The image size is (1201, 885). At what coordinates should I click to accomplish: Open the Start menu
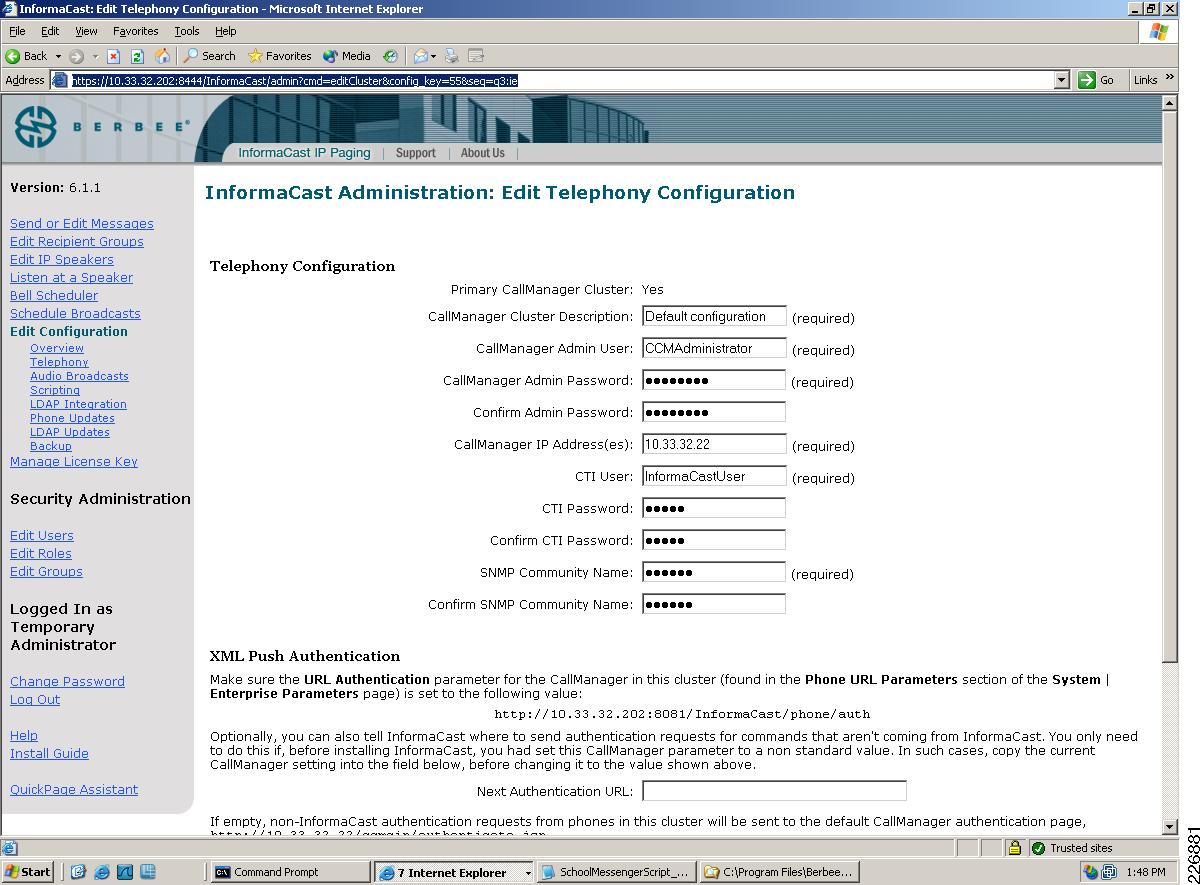[28, 872]
